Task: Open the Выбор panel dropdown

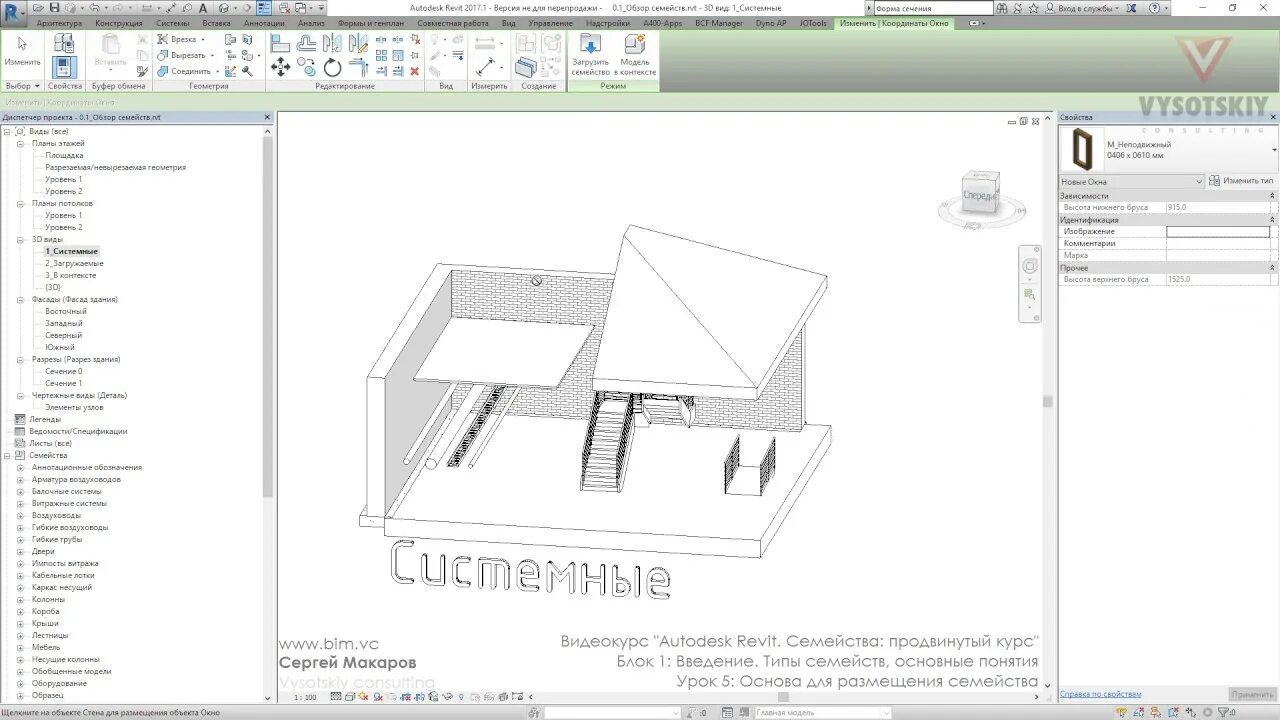Action: 23,86
